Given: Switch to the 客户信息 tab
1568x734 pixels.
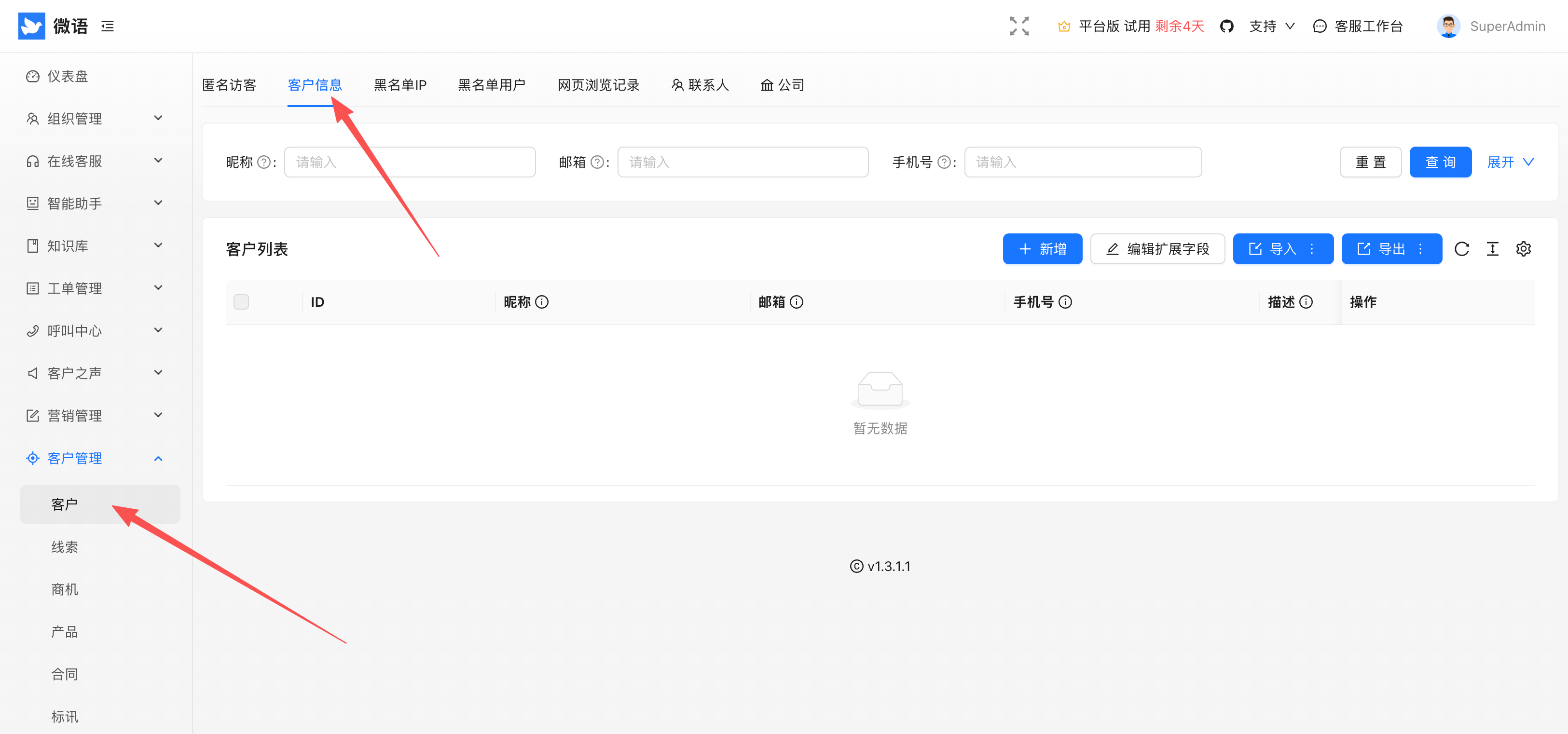Looking at the screenshot, I should [x=315, y=84].
